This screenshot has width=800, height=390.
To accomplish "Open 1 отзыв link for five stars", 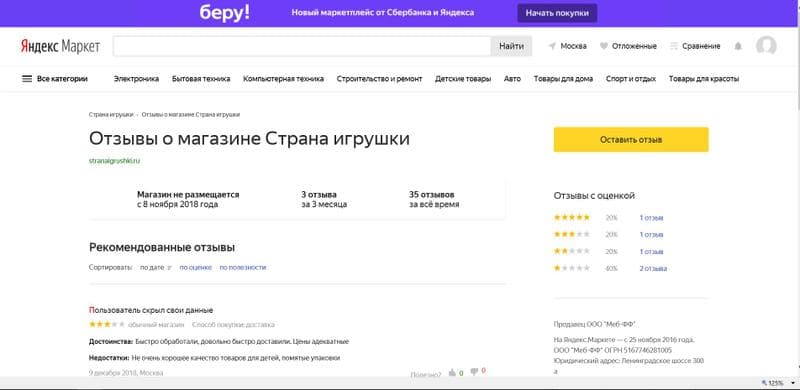I will [652, 218].
